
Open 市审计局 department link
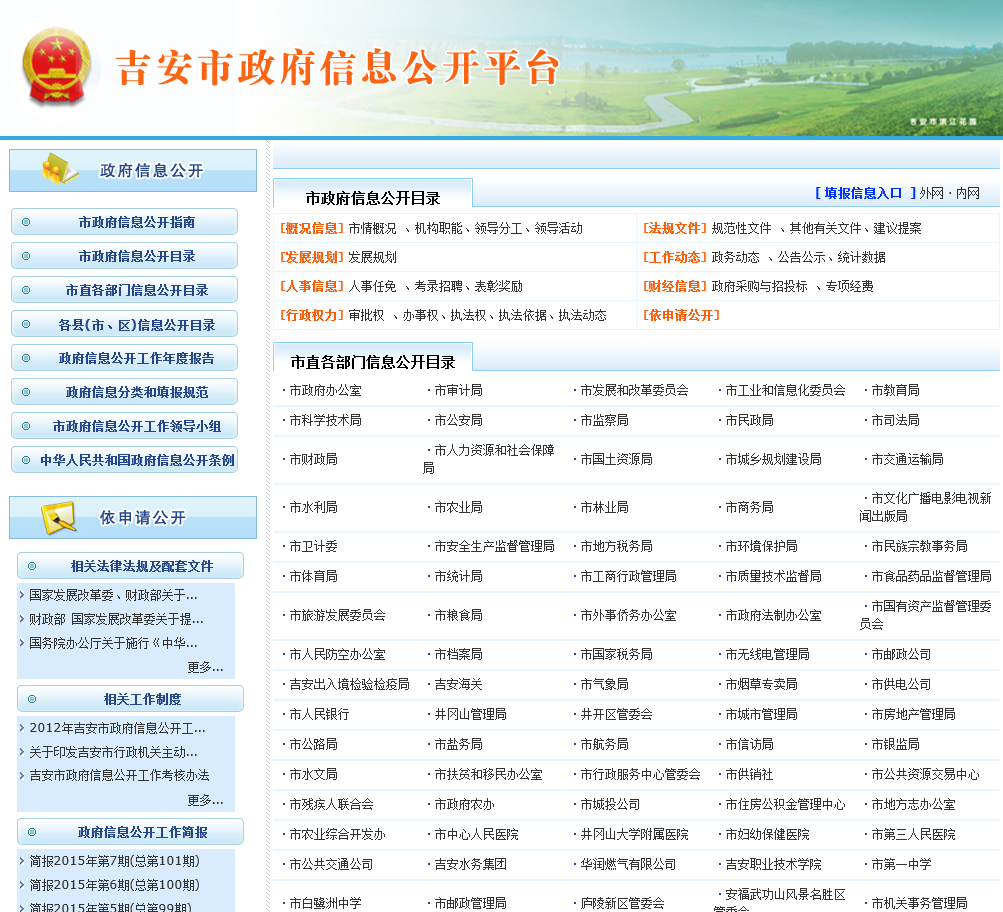459,390
